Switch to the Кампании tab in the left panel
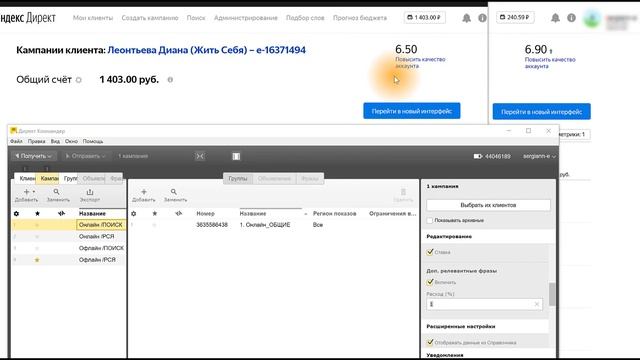This screenshot has height=360, width=640. tap(48, 178)
